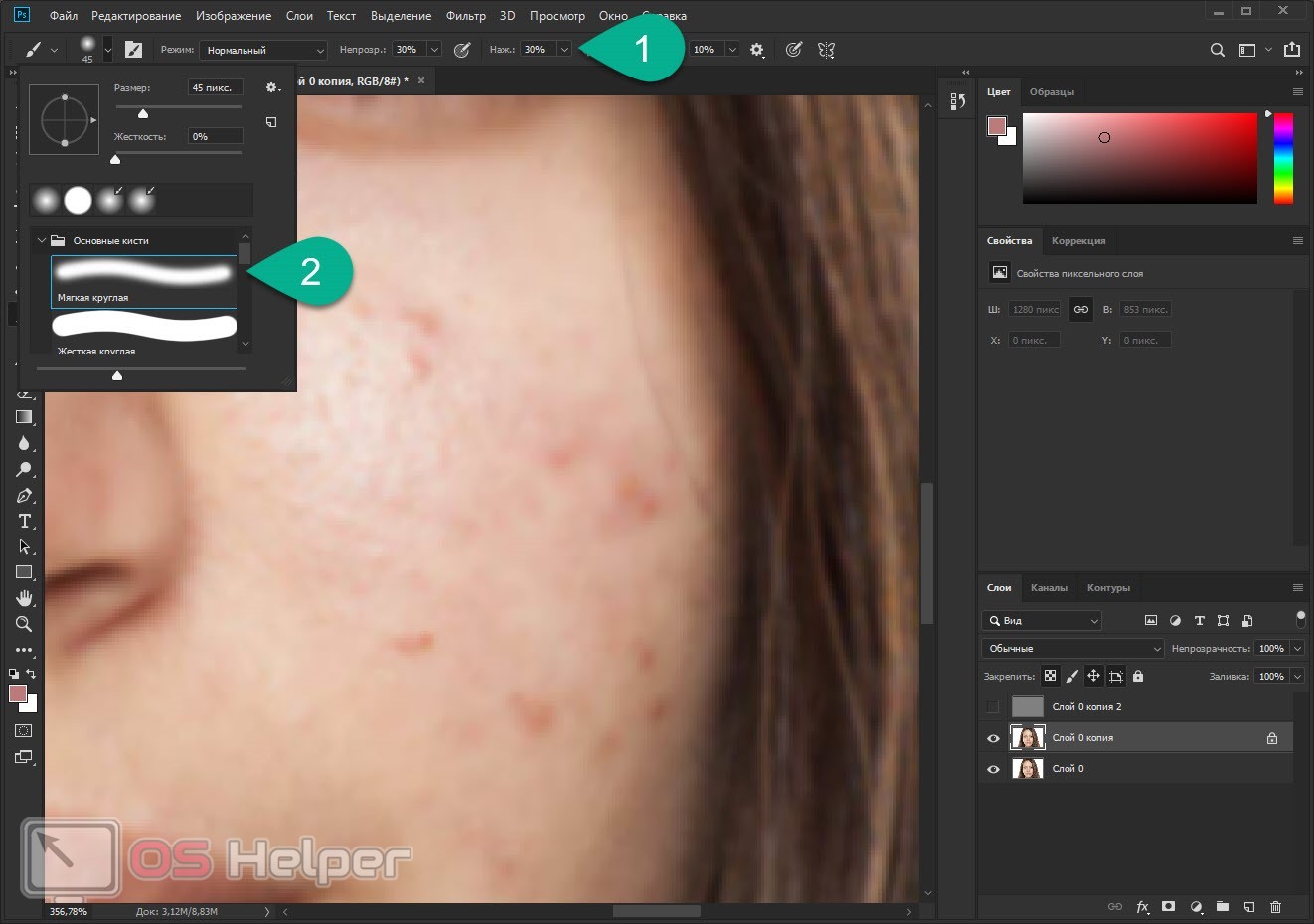Switch to the Коррекция tab
Screen dimensions: 1314x924
coord(1078,240)
